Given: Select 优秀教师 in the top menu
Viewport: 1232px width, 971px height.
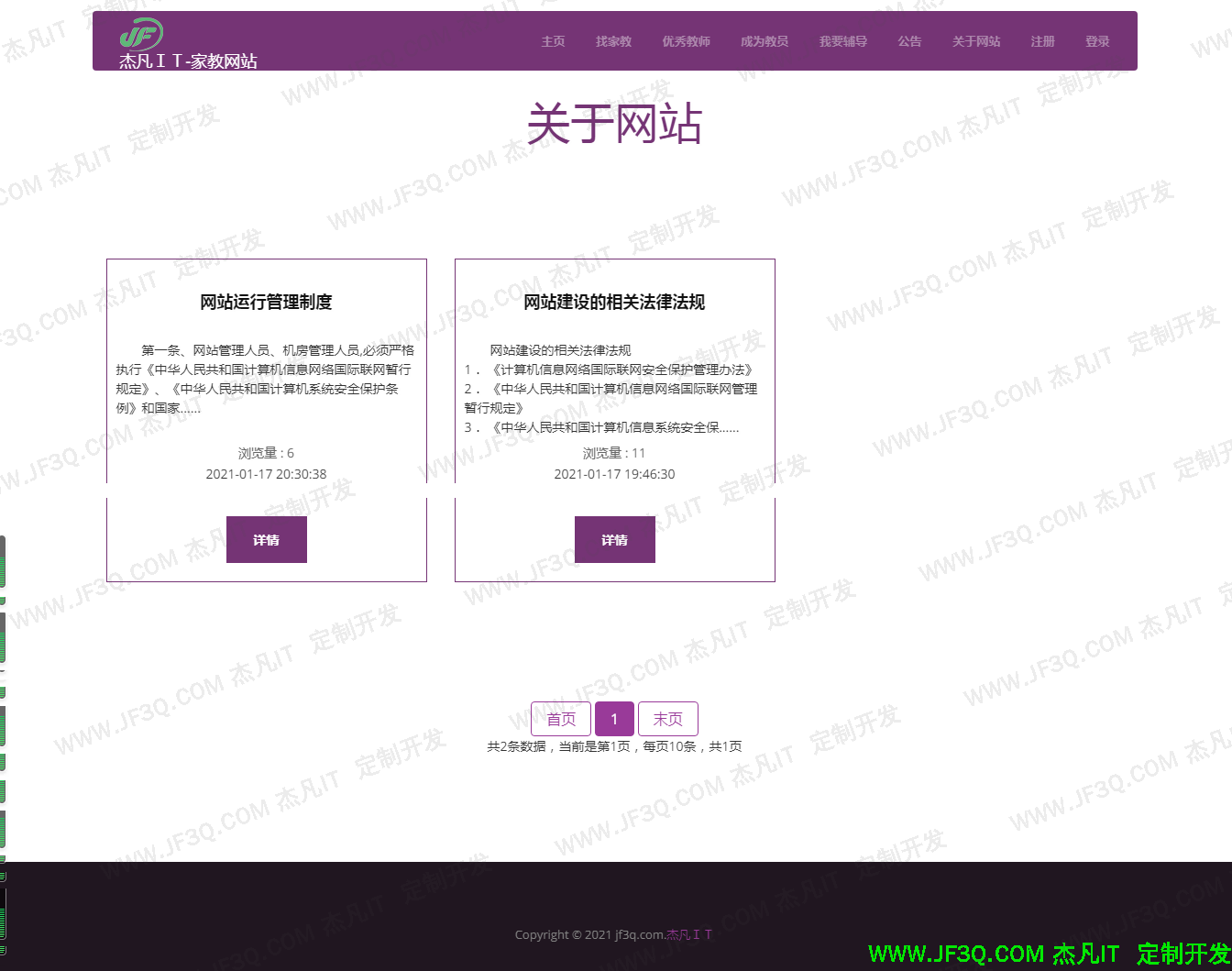Looking at the screenshot, I should point(687,40).
